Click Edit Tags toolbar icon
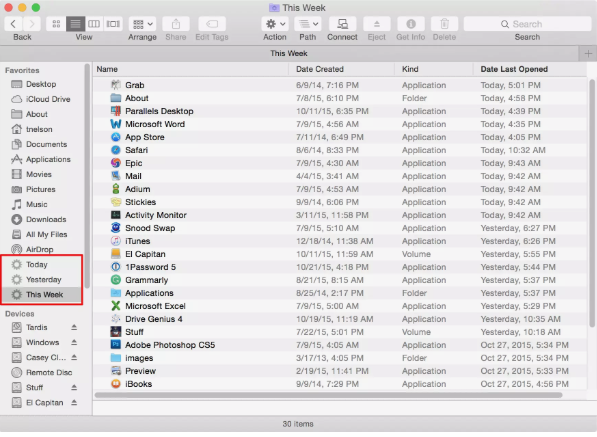The image size is (597, 437). [212, 24]
